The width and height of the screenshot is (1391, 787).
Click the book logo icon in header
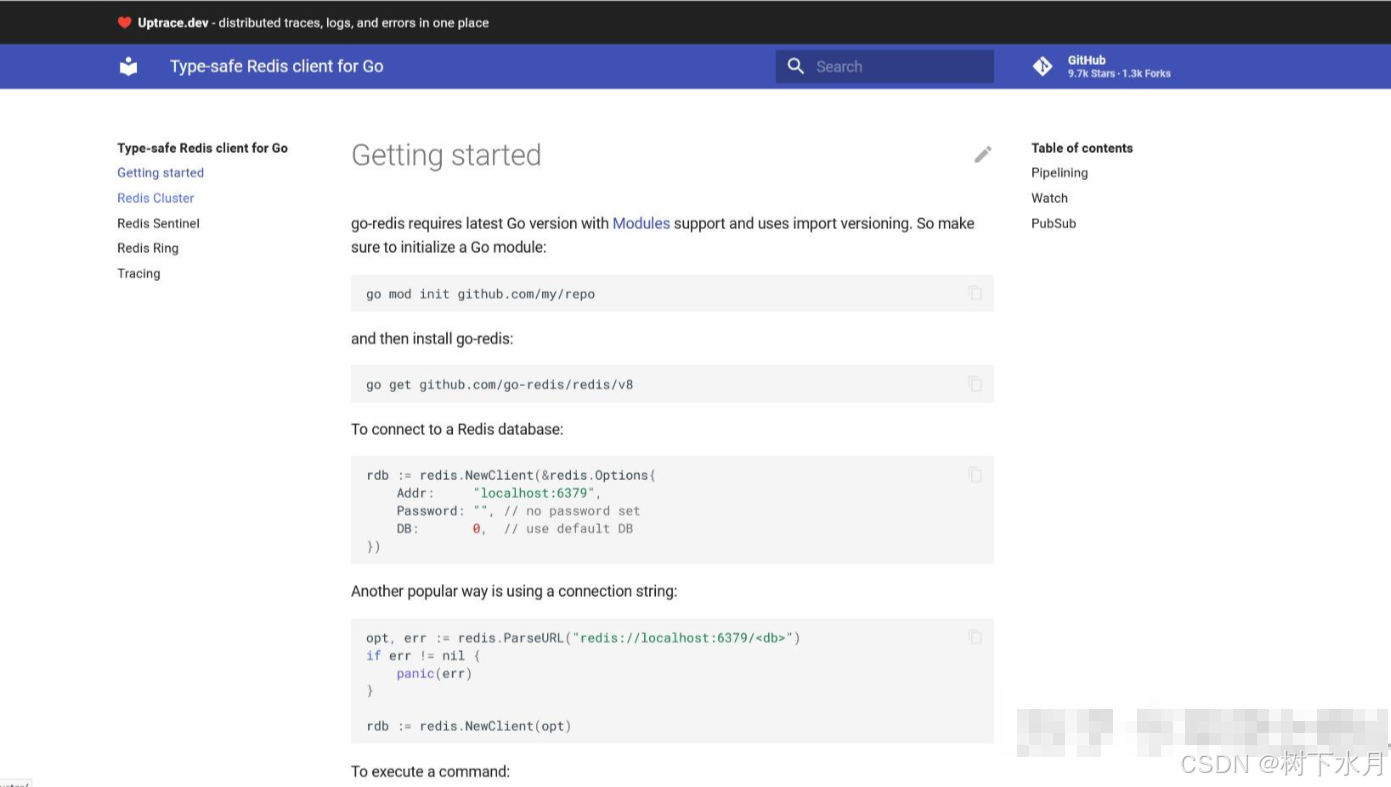tap(128, 66)
